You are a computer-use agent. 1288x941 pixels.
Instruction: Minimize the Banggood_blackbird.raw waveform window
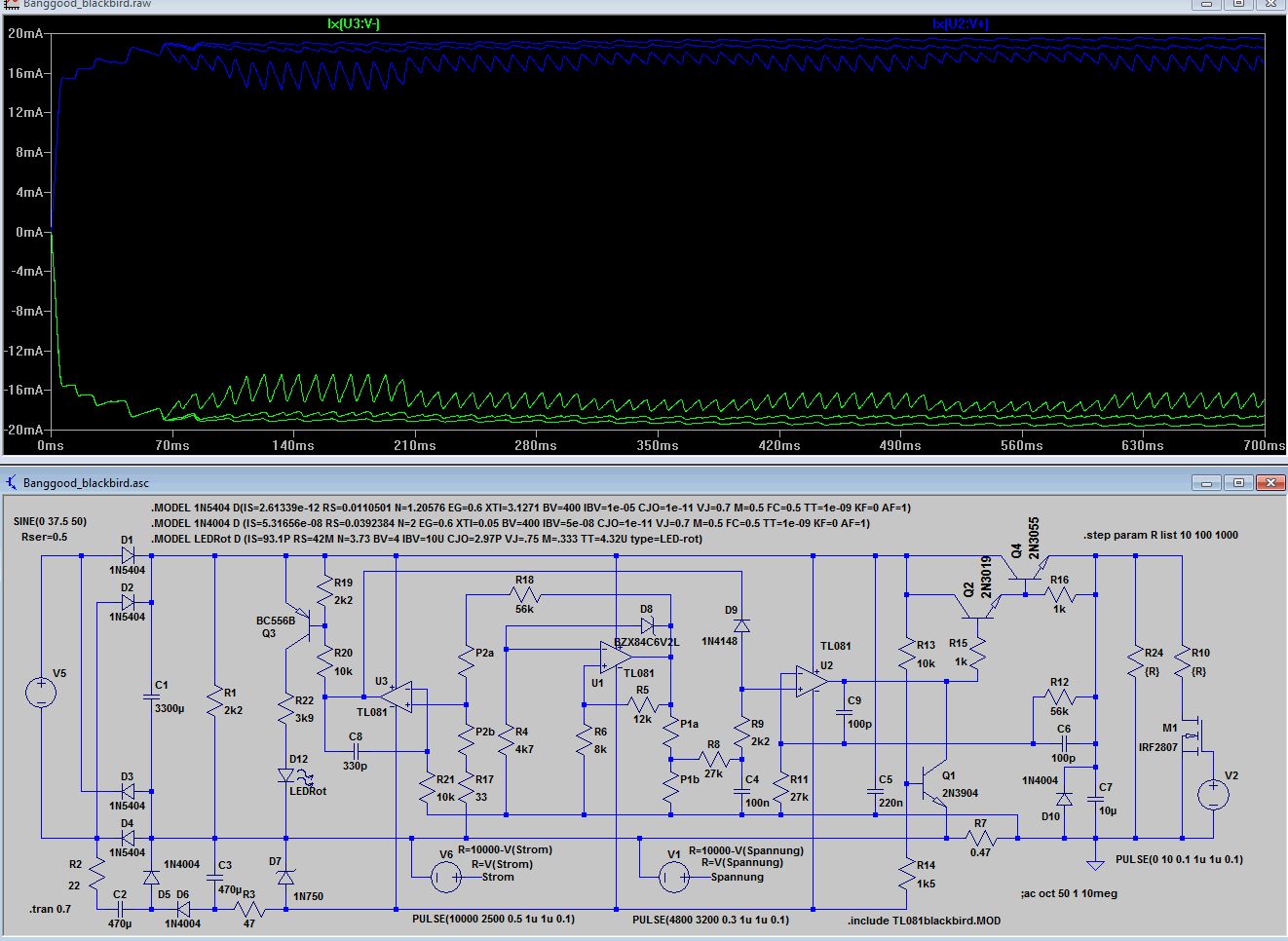point(1207,4)
